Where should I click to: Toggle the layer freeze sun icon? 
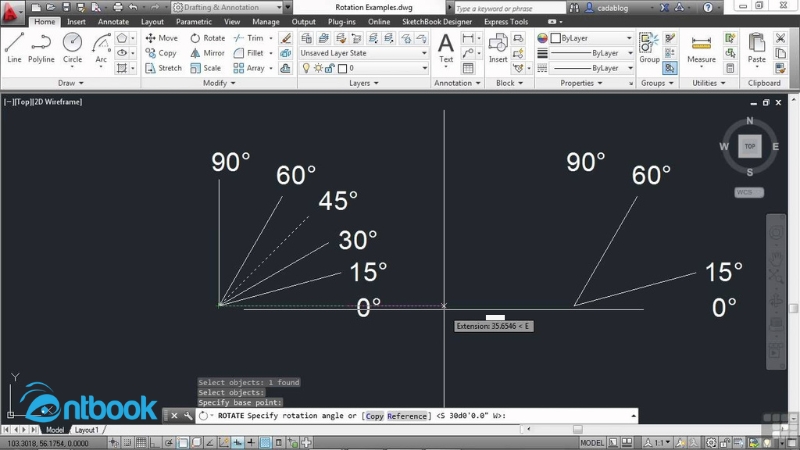click(318, 68)
